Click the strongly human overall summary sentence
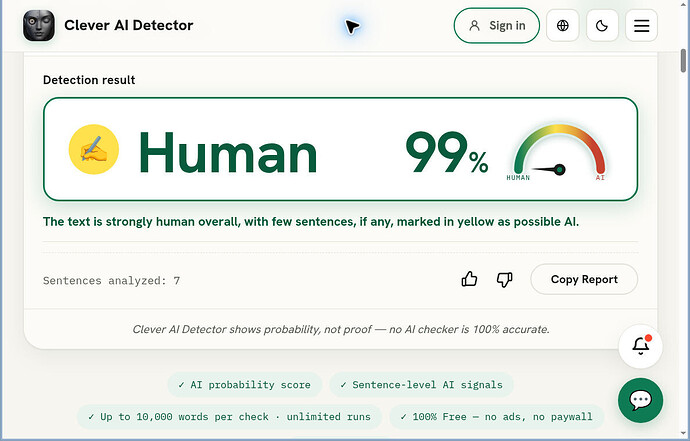 coord(311,221)
